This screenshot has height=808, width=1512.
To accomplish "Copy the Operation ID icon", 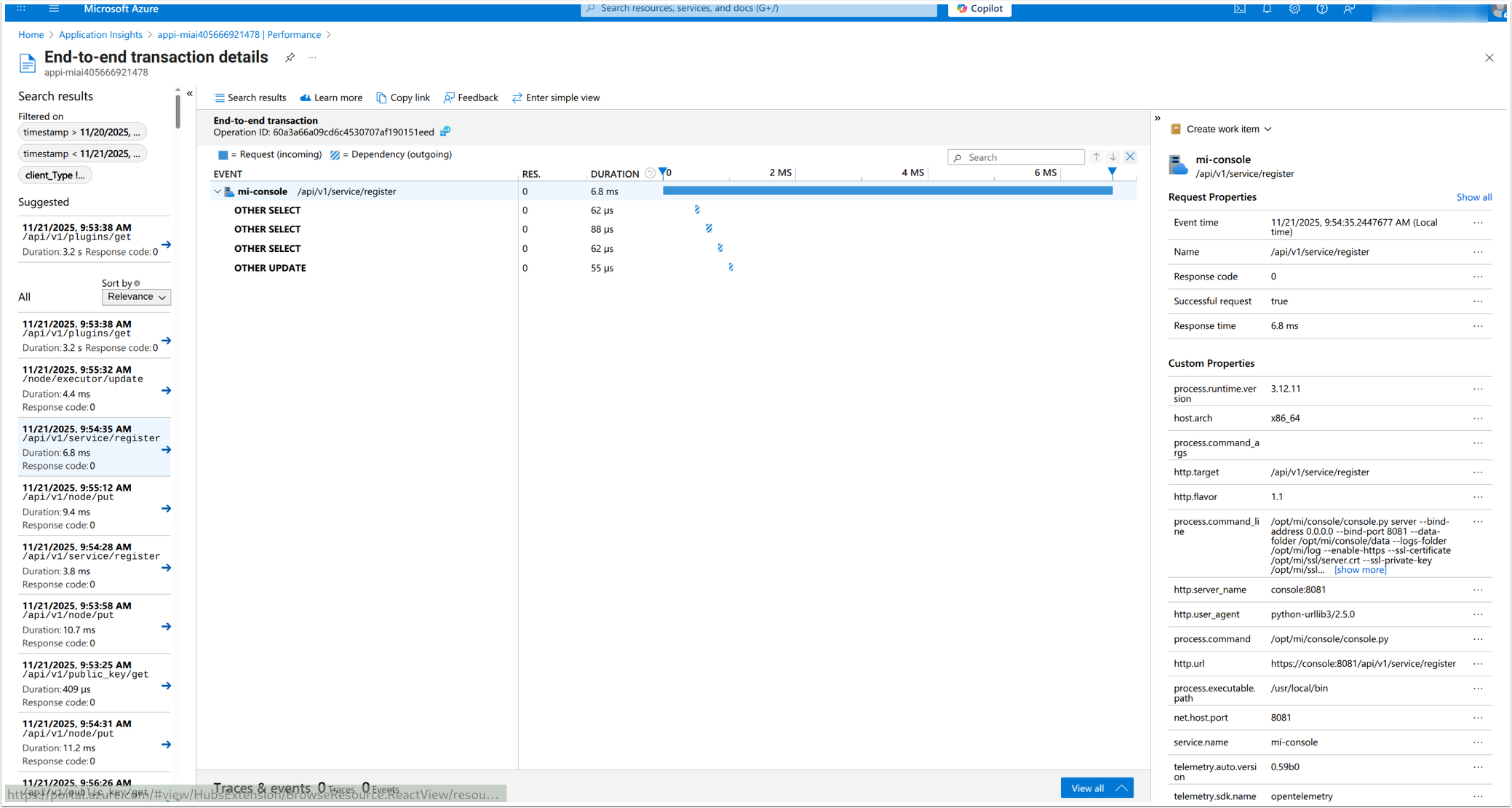I will pyautogui.click(x=445, y=132).
